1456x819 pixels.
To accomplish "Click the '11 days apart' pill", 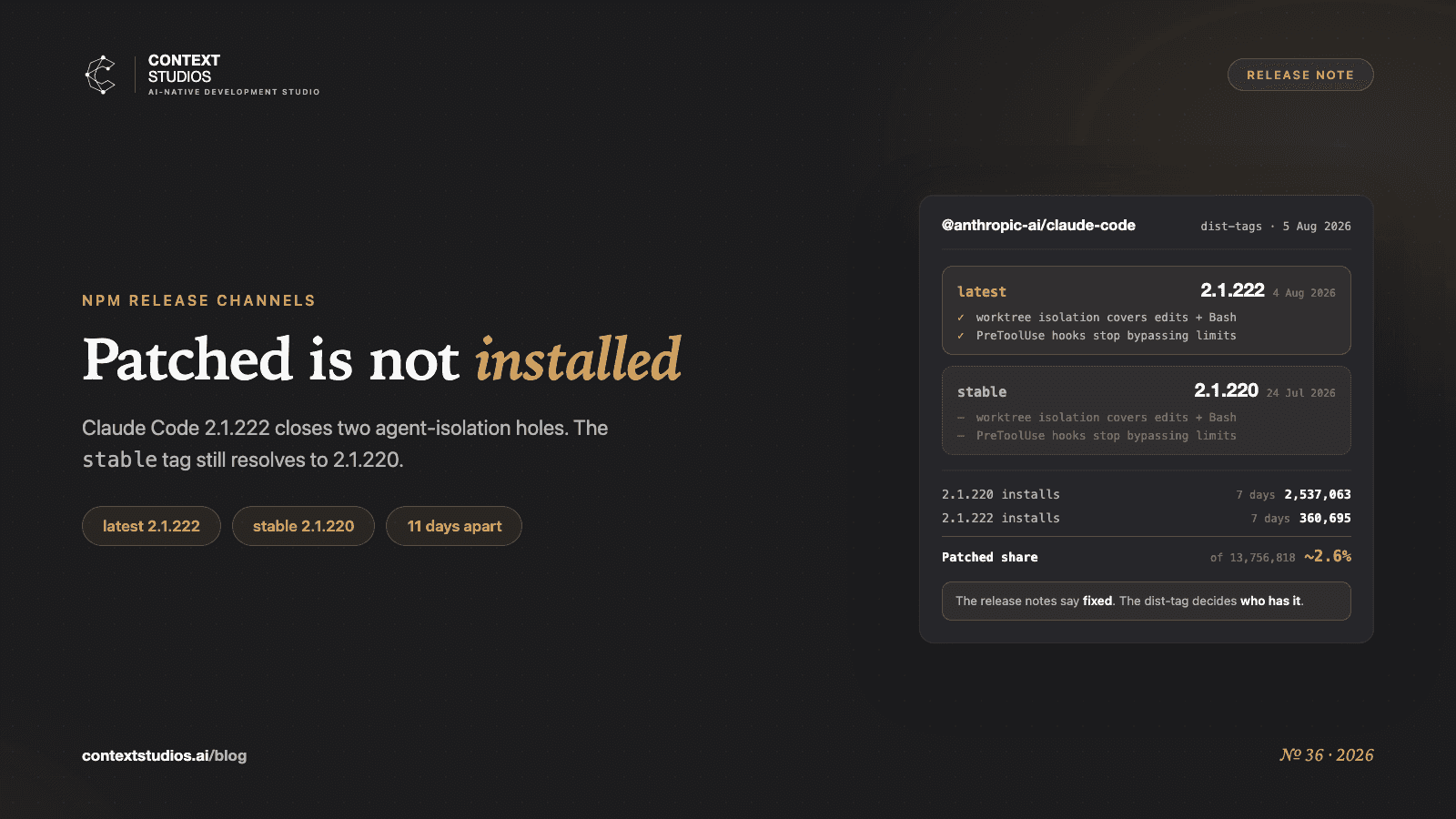I will [454, 526].
